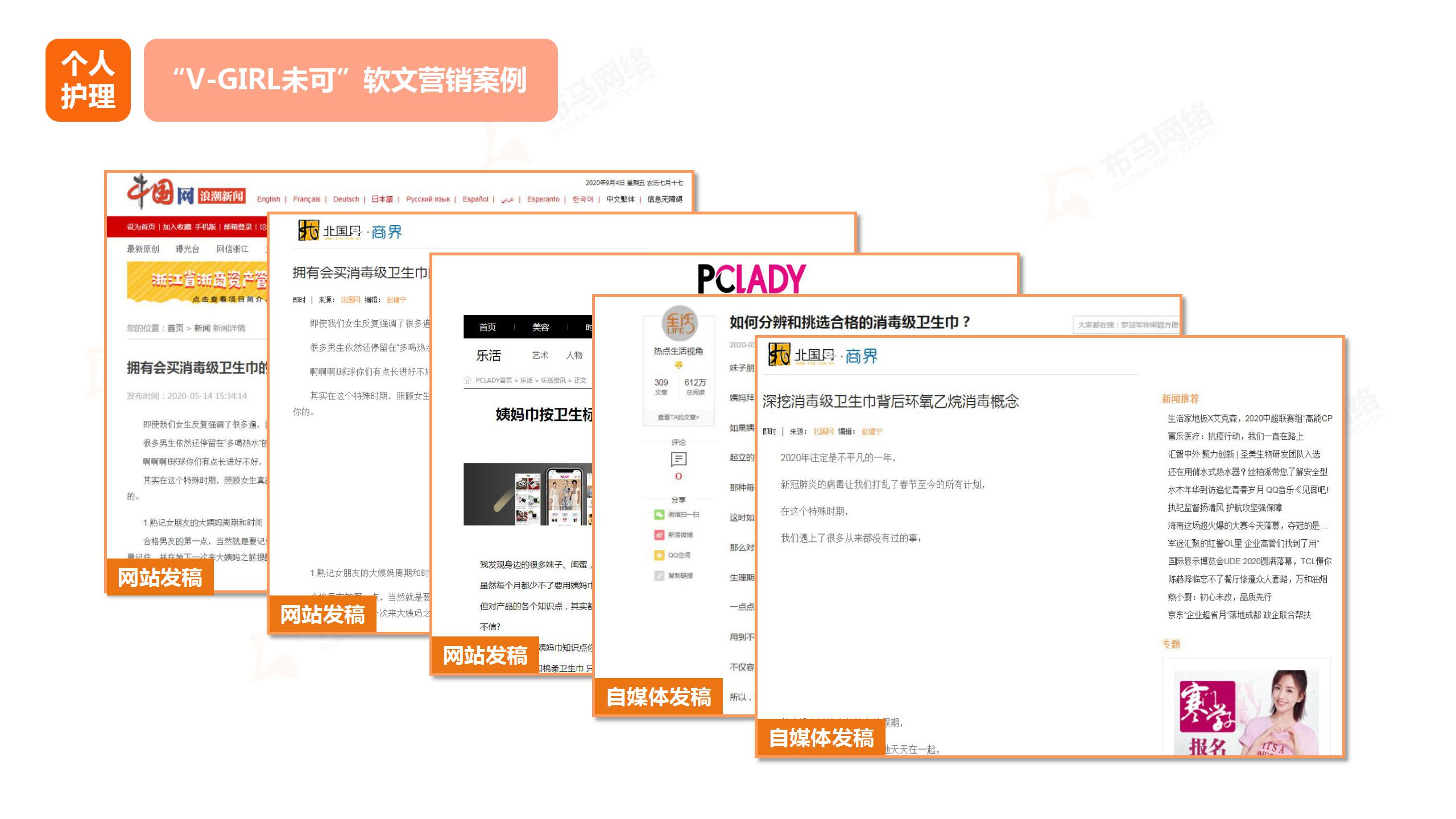The height and width of the screenshot is (819, 1456).
Task: Click the 深挖消毒级卫生巾背后环氧乙烷消毒概念 headline
Action: click(x=891, y=402)
